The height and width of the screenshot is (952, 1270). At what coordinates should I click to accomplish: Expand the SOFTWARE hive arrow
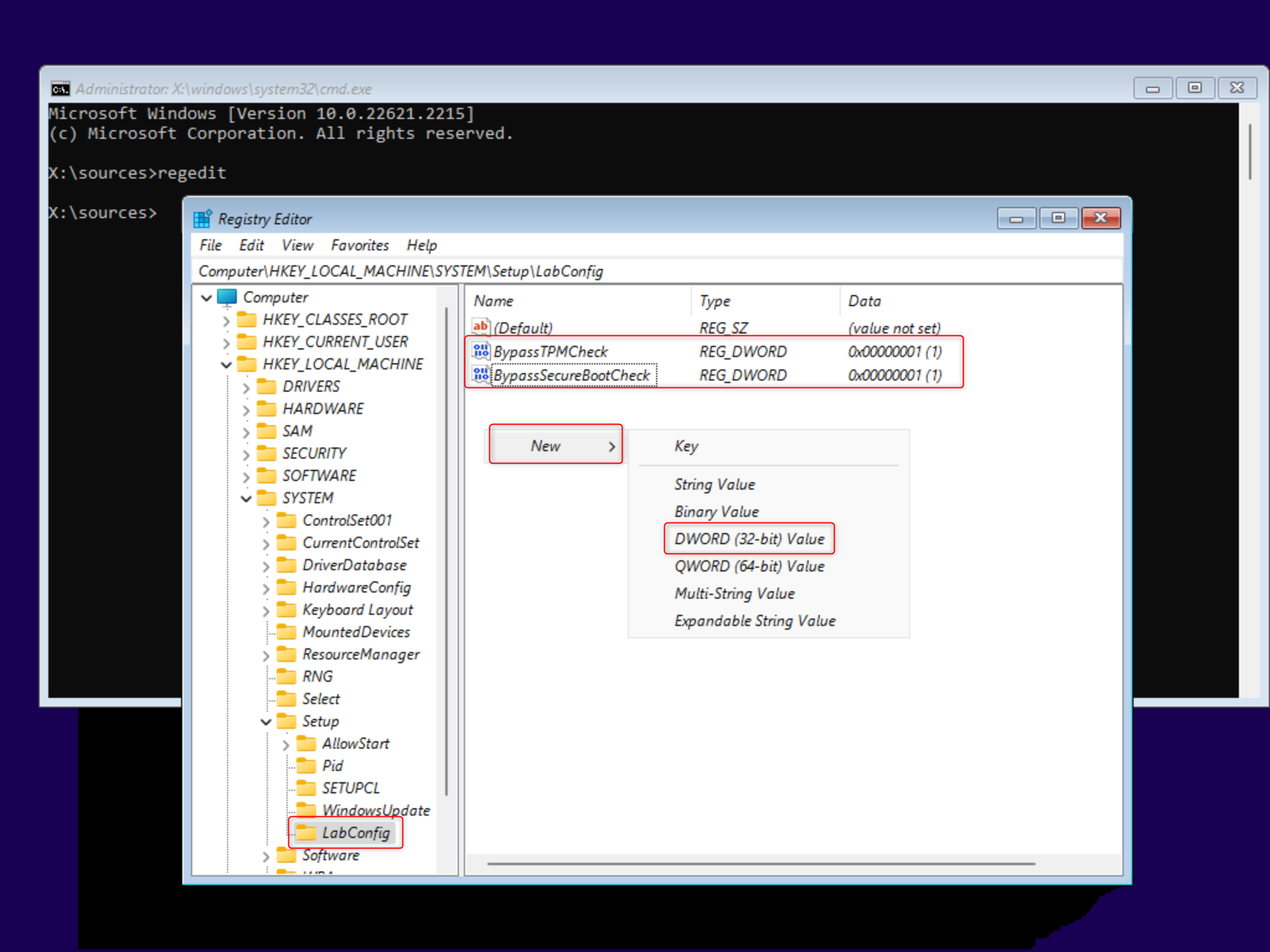(x=246, y=477)
